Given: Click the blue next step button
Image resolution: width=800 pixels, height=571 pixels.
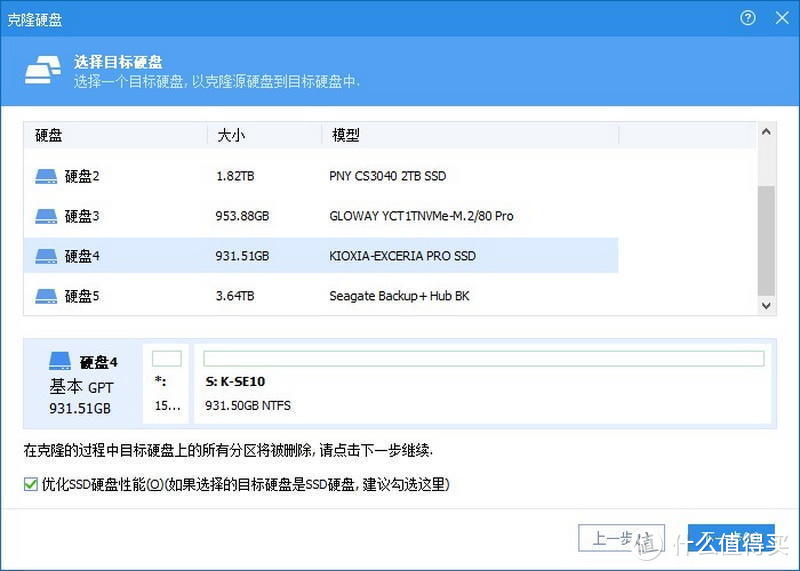Looking at the screenshot, I should click(731, 538).
